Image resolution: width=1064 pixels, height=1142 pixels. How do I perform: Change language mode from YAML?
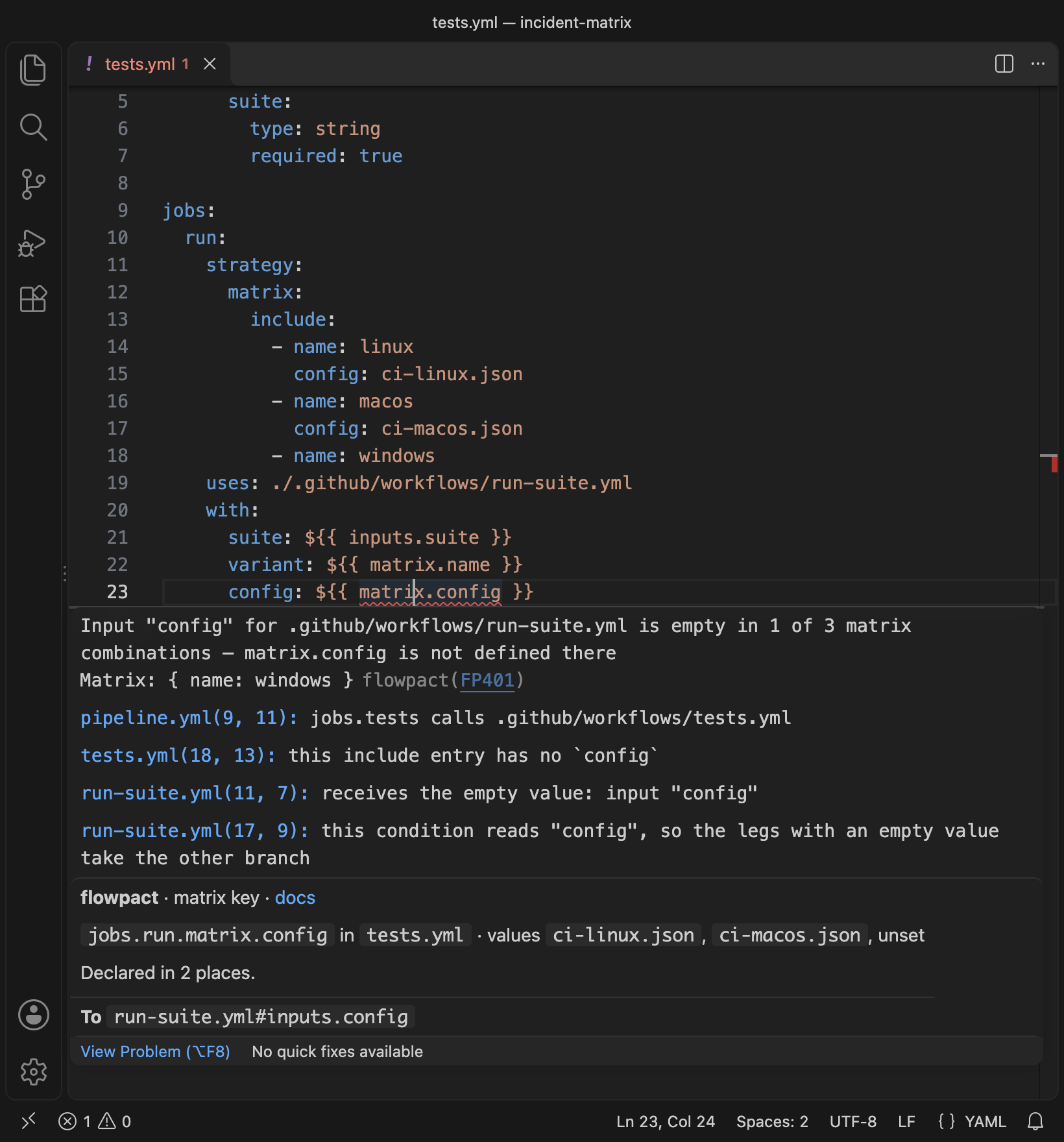[x=985, y=1121]
